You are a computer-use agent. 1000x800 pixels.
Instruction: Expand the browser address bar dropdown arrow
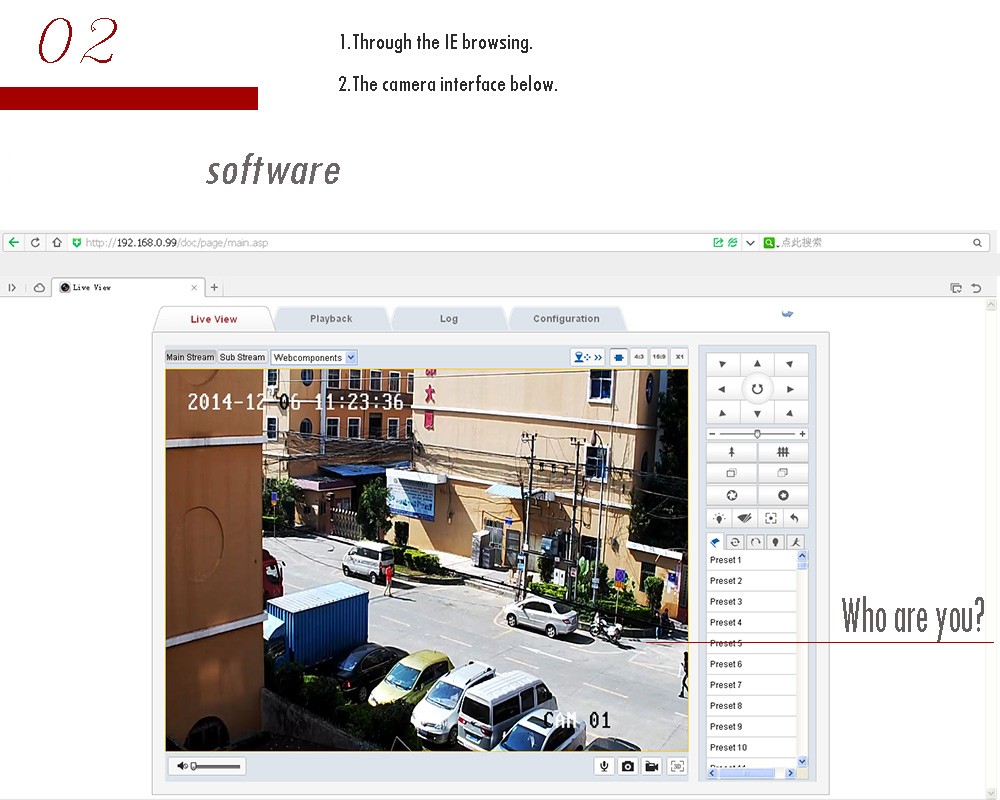[x=750, y=242]
